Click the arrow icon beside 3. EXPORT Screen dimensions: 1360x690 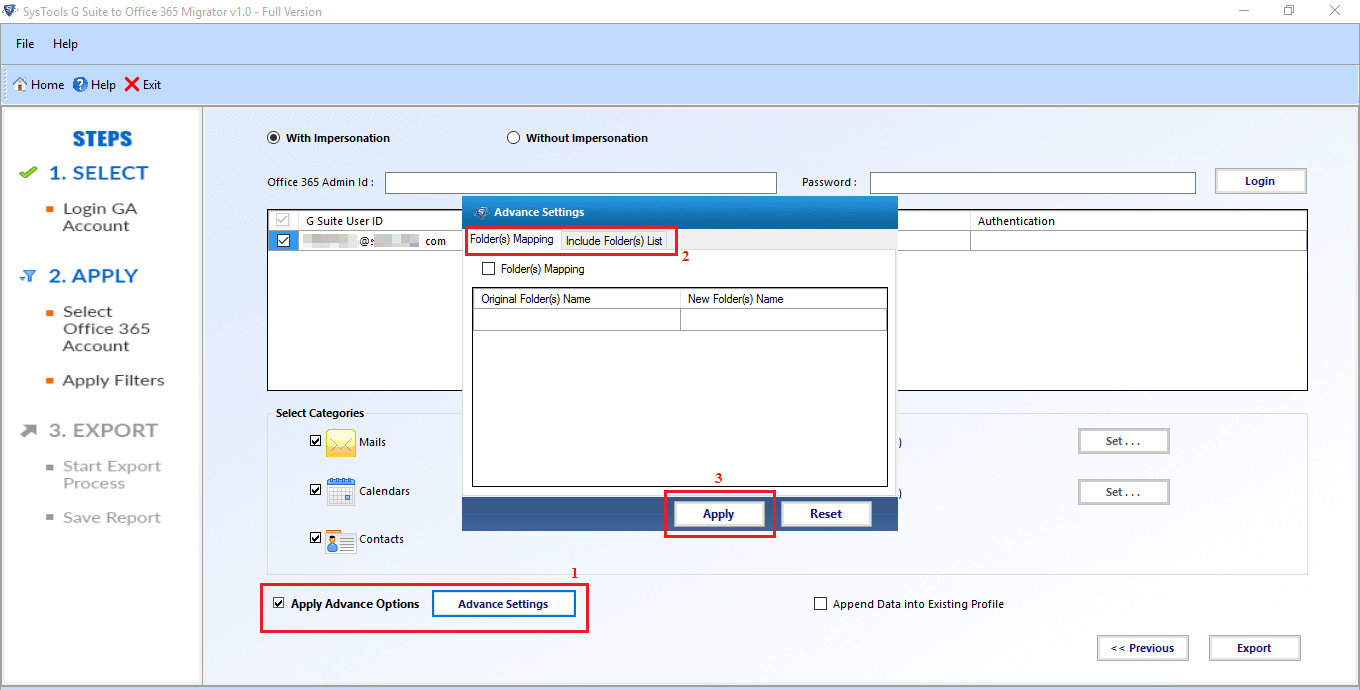coord(29,430)
